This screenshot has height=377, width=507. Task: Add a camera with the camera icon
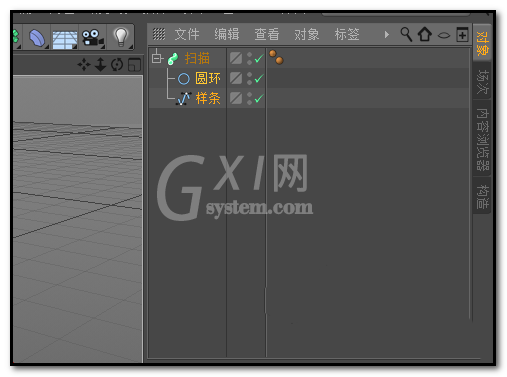point(92,37)
